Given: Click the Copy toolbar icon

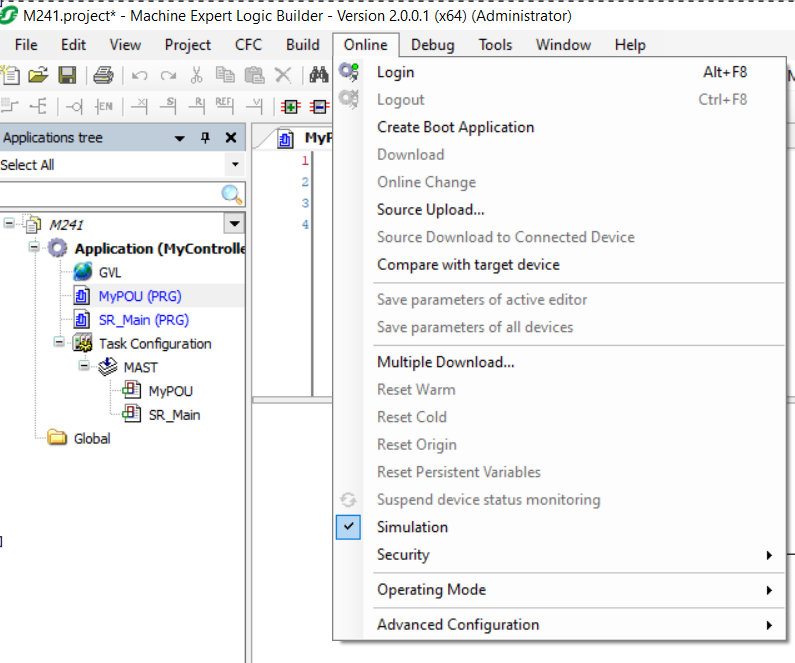Looking at the screenshot, I should point(225,75).
